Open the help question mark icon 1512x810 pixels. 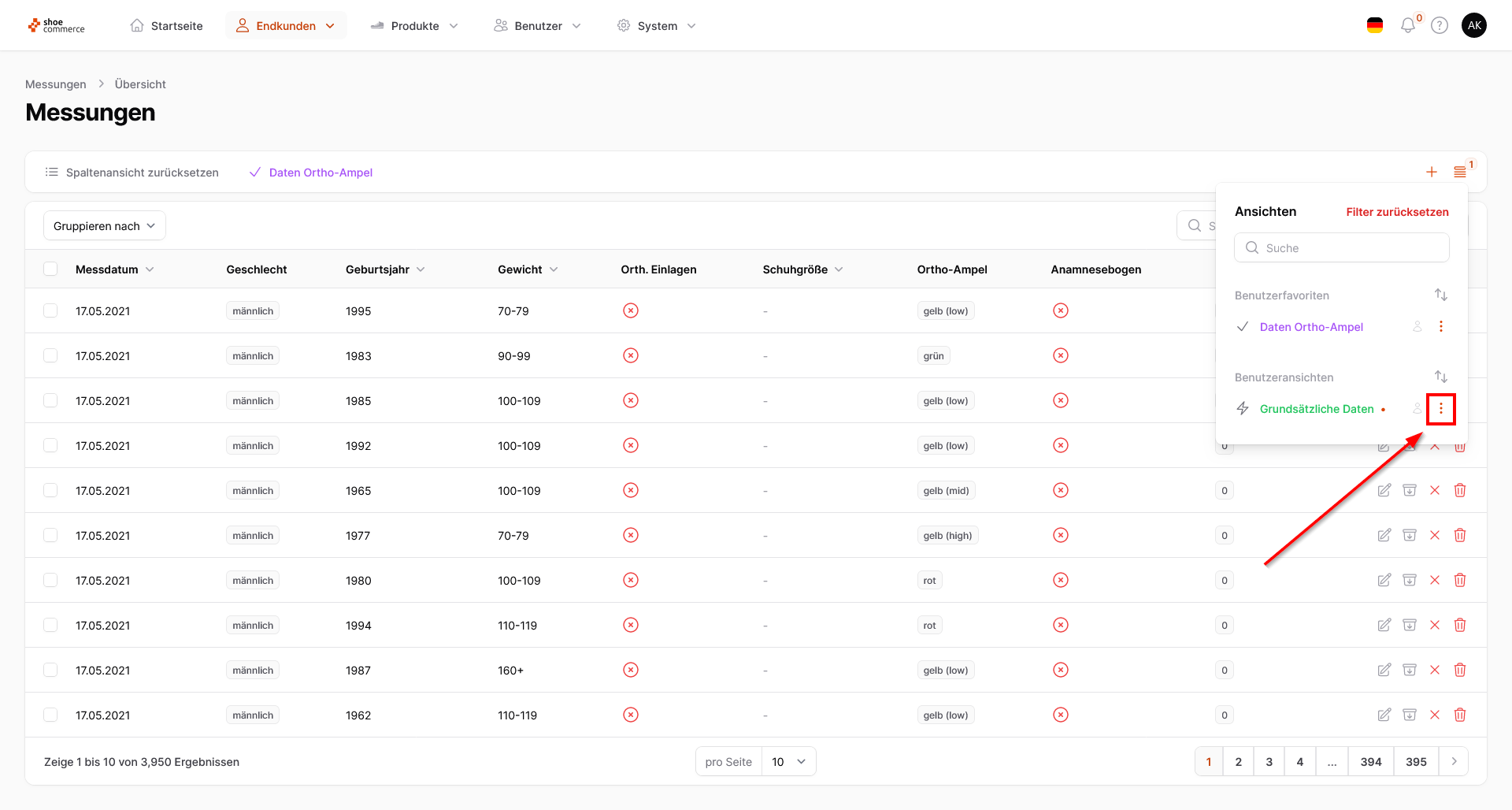coord(1439,26)
